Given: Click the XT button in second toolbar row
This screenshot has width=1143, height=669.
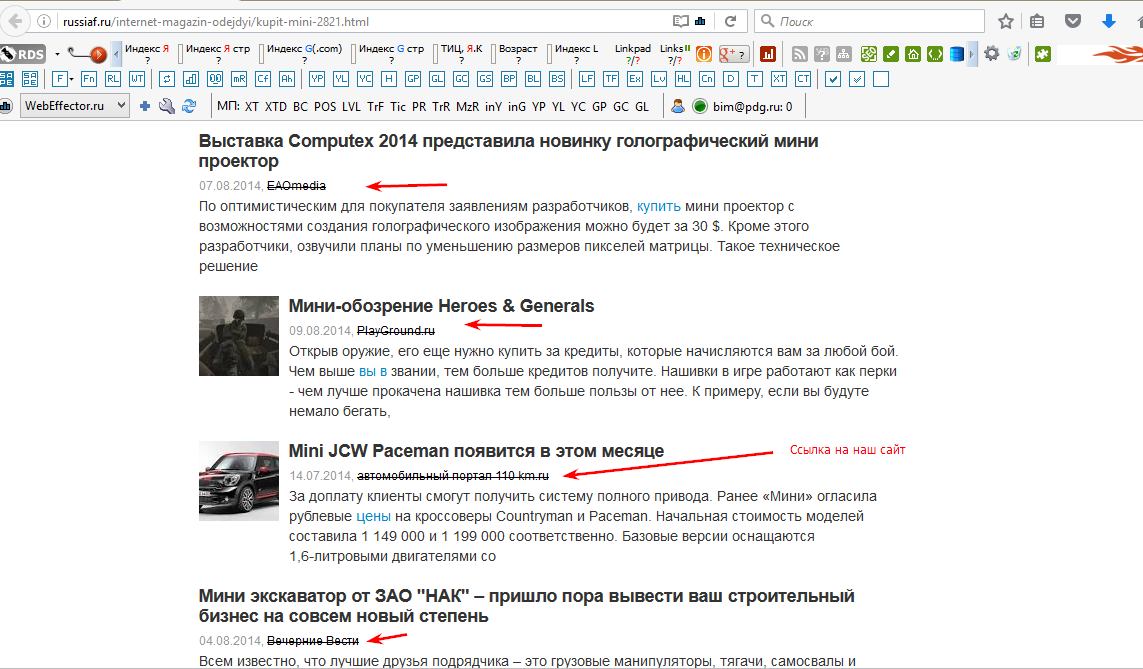Looking at the screenshot, I should tap(779, 79).
